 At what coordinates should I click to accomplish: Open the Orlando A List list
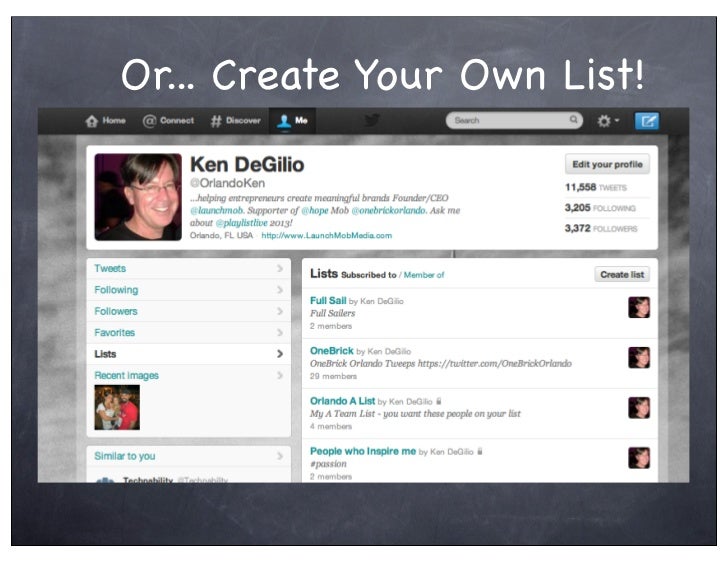pos(343,401)
